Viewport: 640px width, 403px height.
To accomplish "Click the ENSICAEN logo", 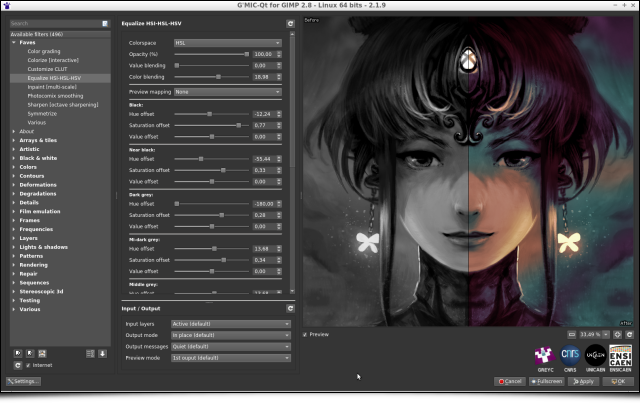I will [620, 356].
